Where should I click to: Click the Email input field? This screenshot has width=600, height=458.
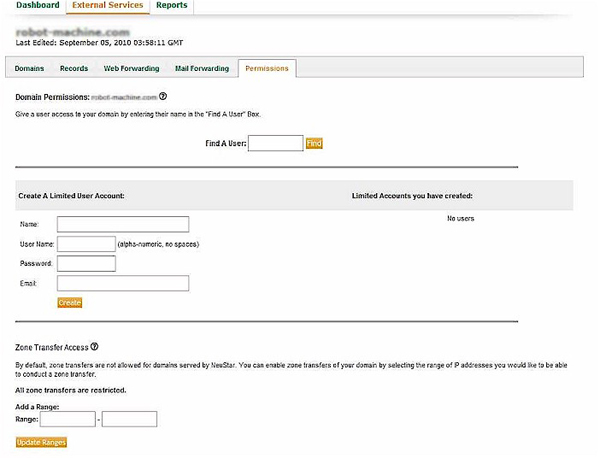pyautogui.click(x=123, y=284)
